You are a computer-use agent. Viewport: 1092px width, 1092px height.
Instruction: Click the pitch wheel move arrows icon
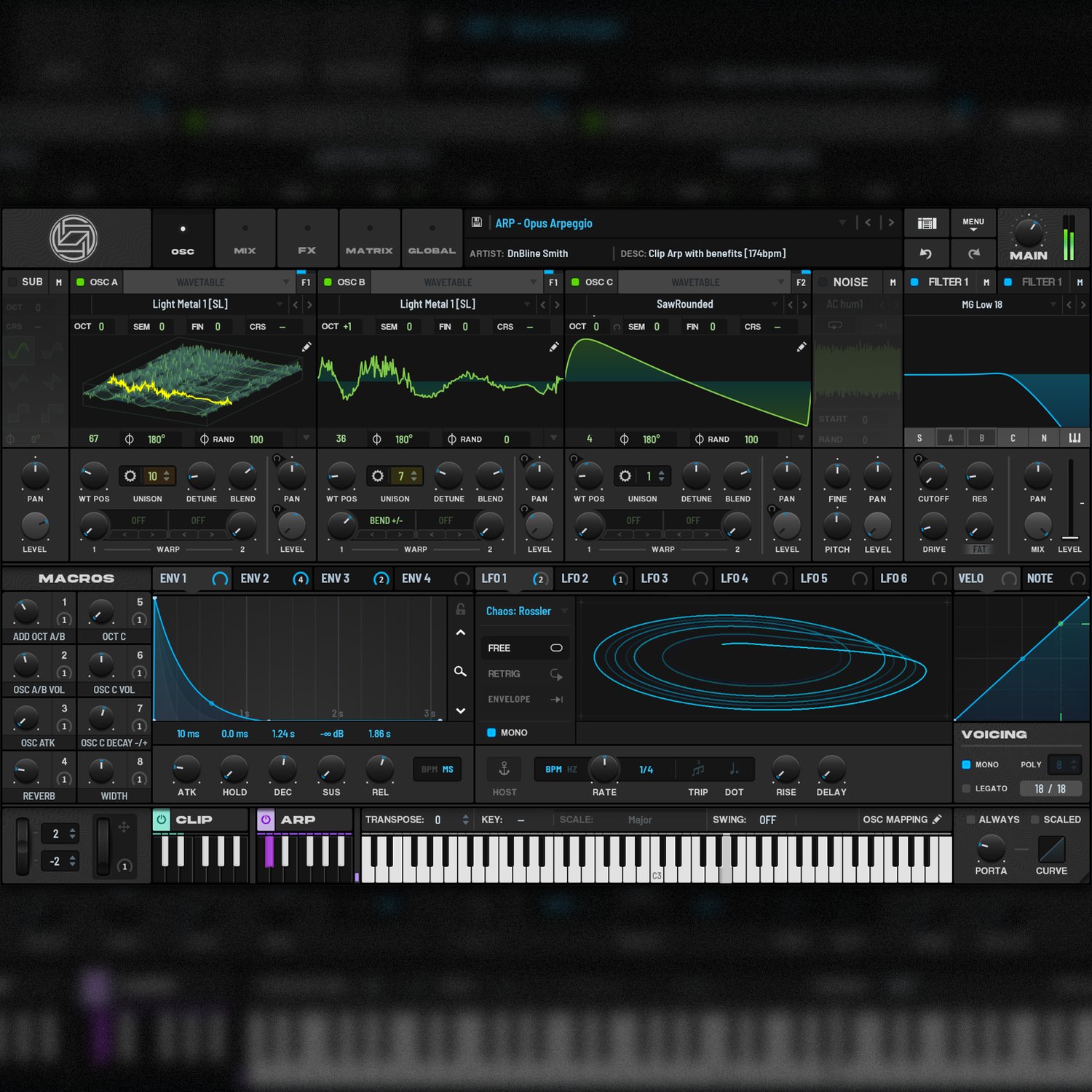[124, 826]
